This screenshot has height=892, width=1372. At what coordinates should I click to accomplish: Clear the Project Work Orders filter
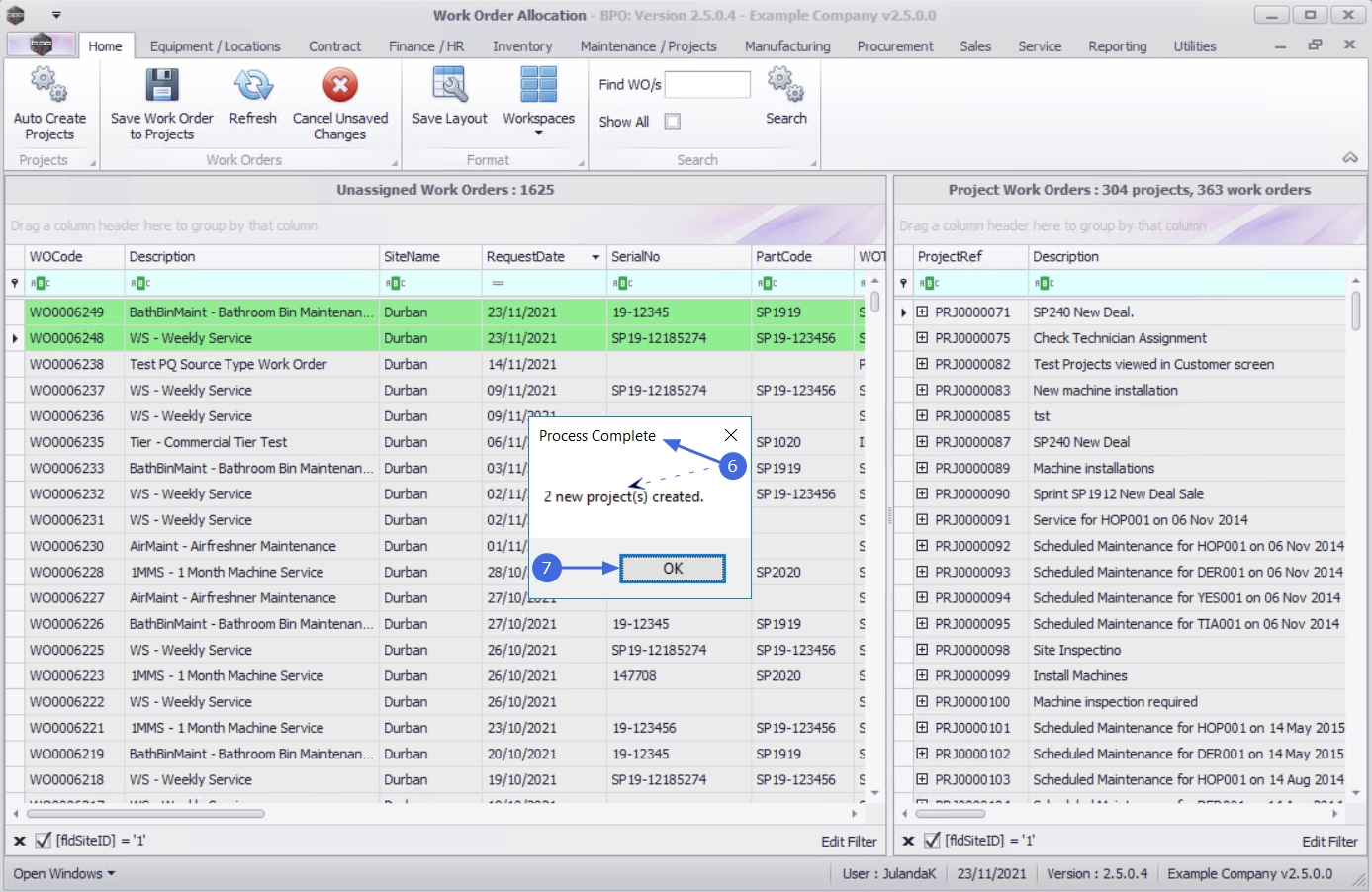click(x=908, y=841)
